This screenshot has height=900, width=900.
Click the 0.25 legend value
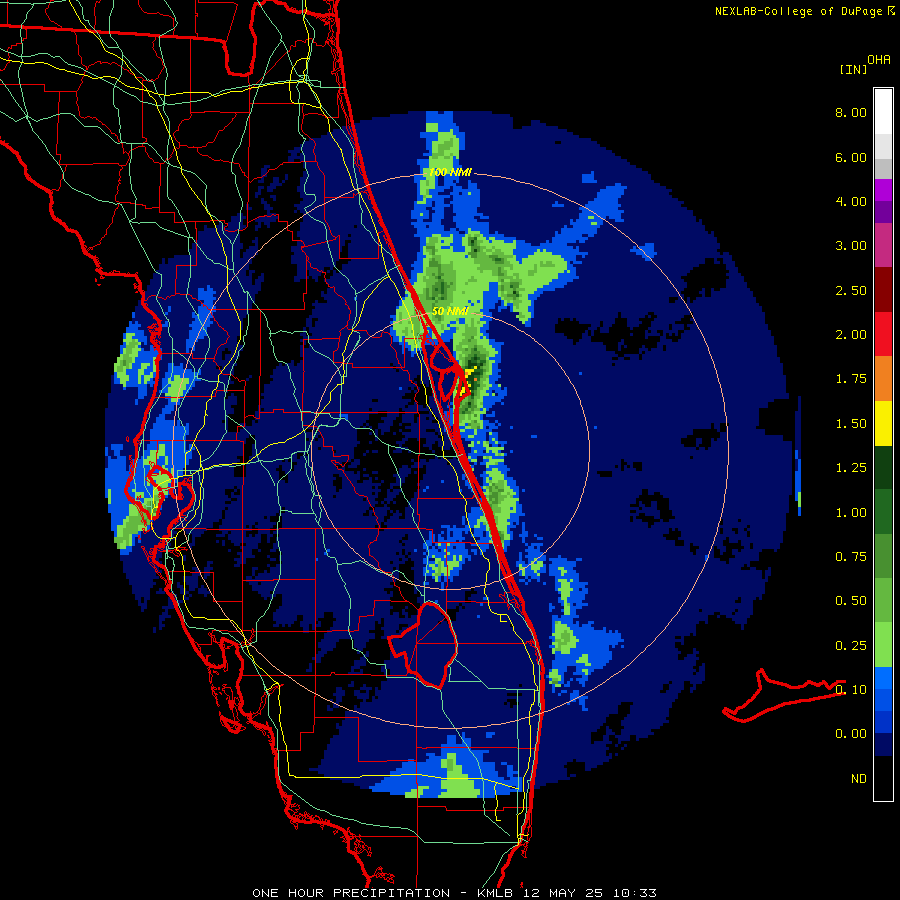point(851,646)
